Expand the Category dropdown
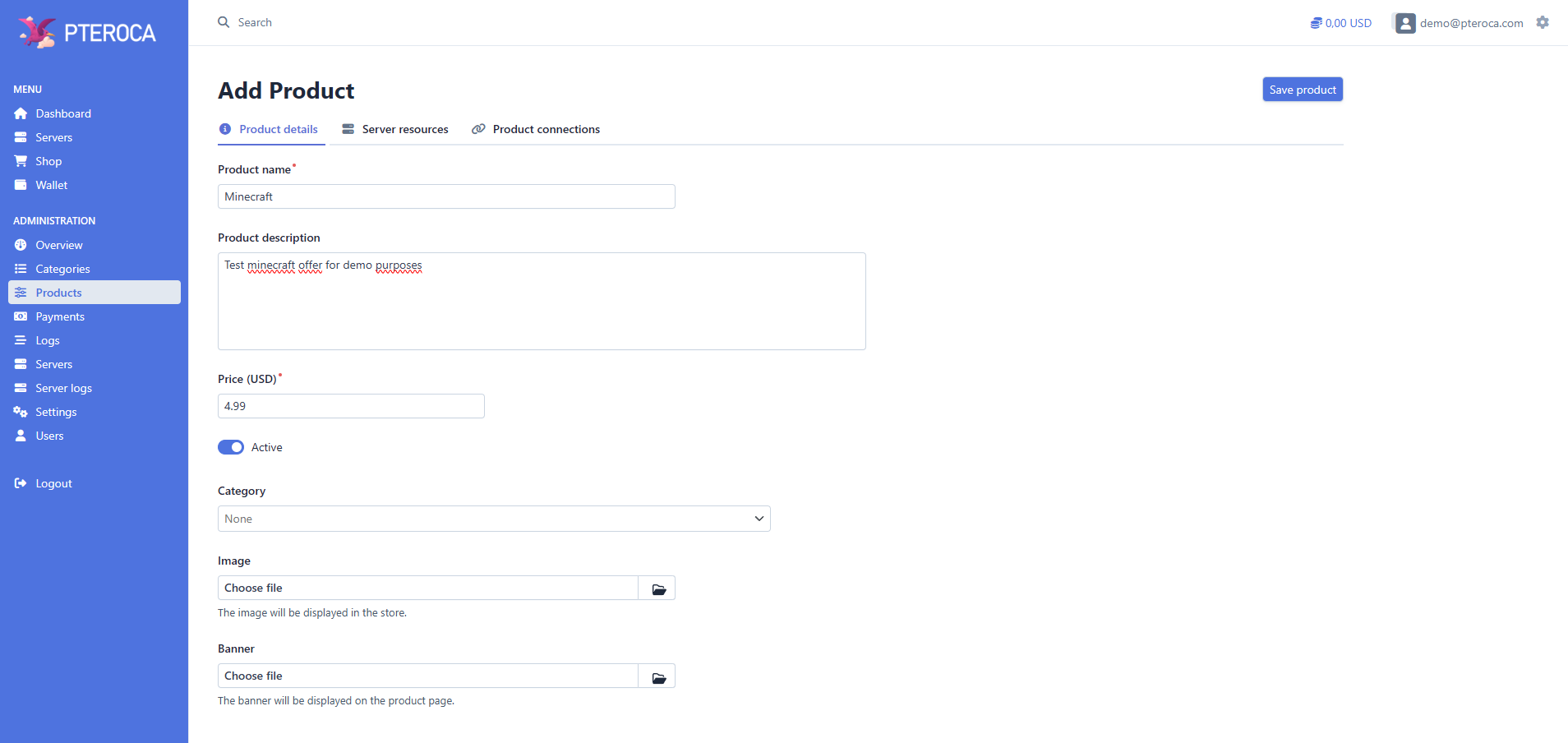 click(x=493, y=519)
